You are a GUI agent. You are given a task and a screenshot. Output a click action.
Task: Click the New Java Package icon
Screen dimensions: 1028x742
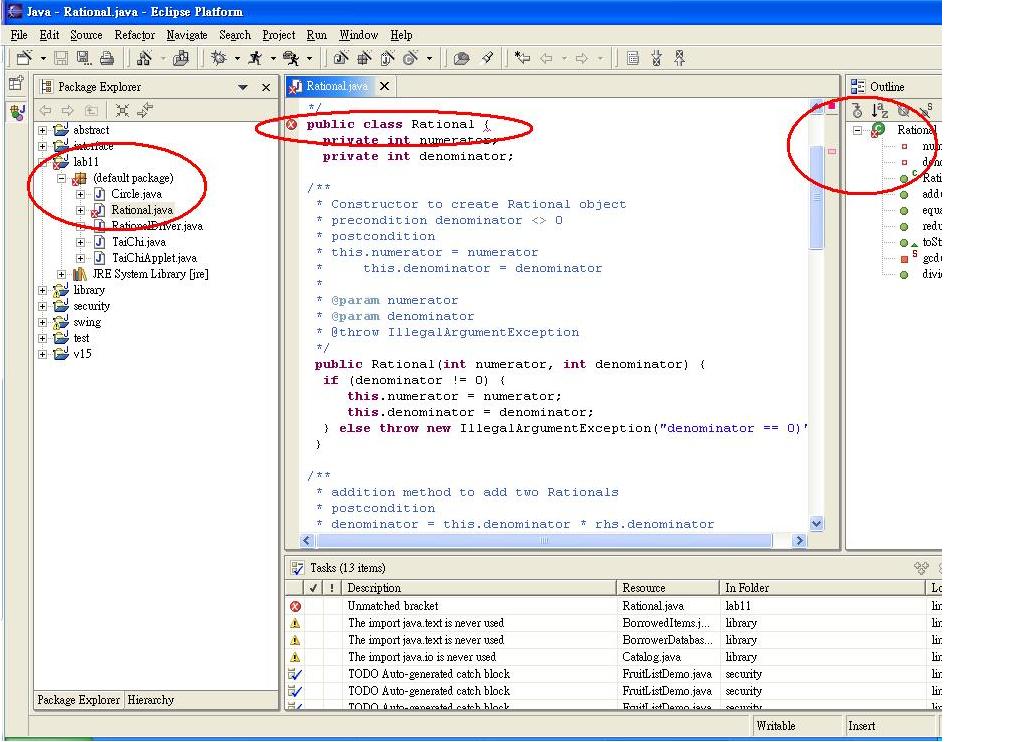point(364,58)
